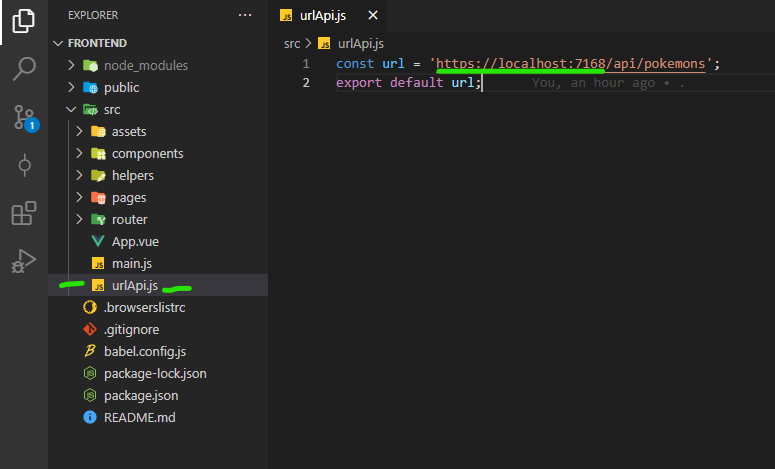
Task: Click the Vue icon of App.vue
Action: [98, 241]
